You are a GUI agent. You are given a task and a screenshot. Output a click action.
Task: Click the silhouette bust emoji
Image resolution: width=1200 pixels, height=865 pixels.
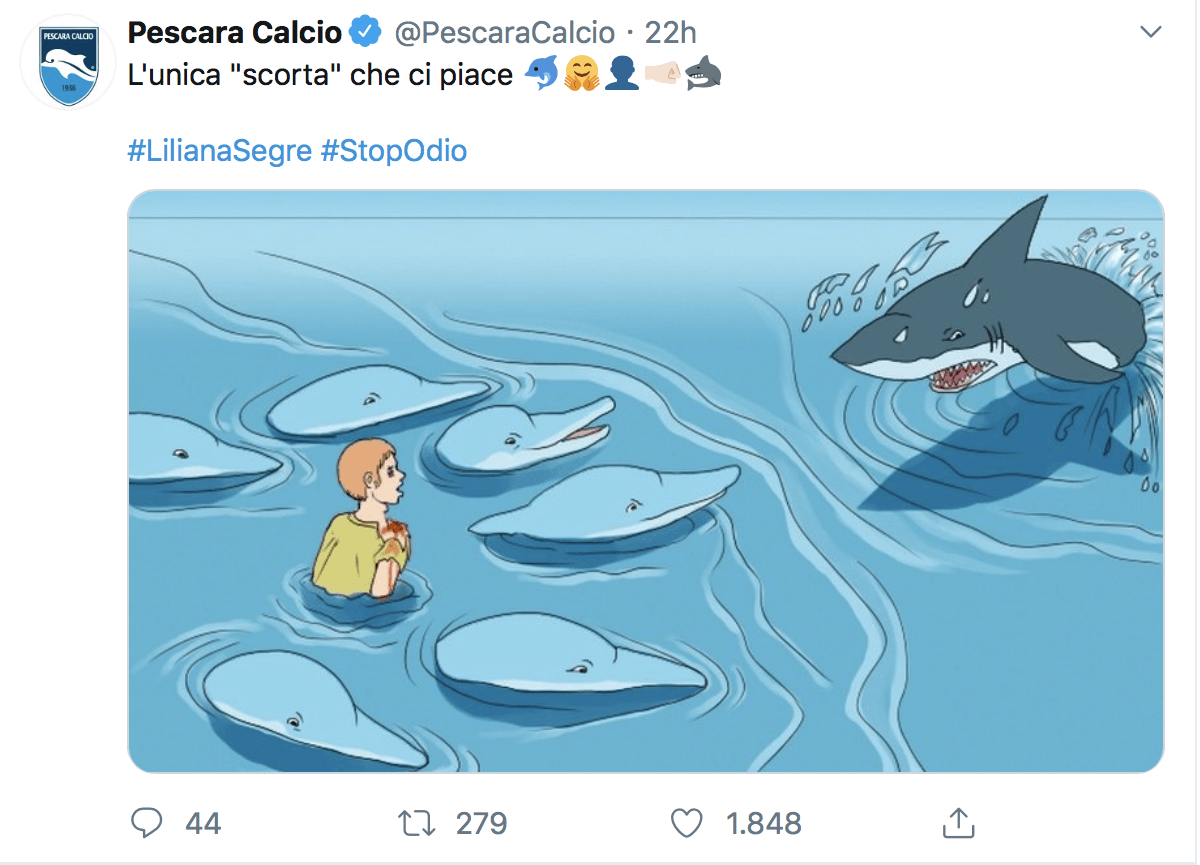[x=622, y=76]
